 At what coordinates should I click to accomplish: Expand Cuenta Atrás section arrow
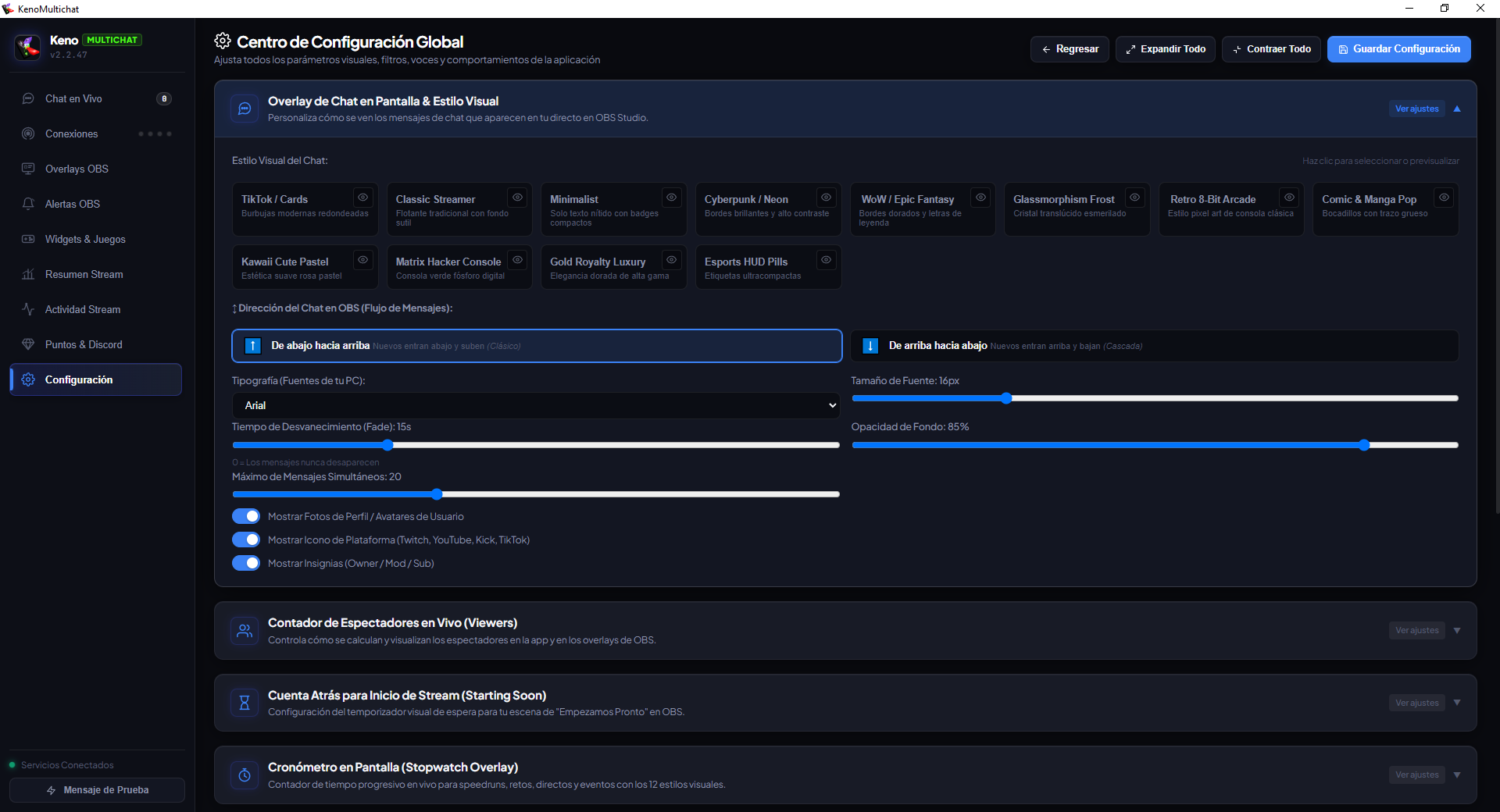[1457, 703]
